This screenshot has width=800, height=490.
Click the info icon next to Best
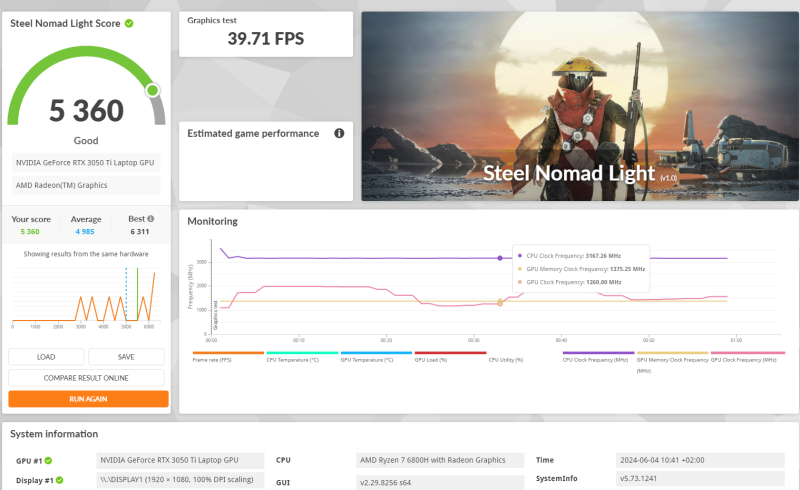point(151,218)
